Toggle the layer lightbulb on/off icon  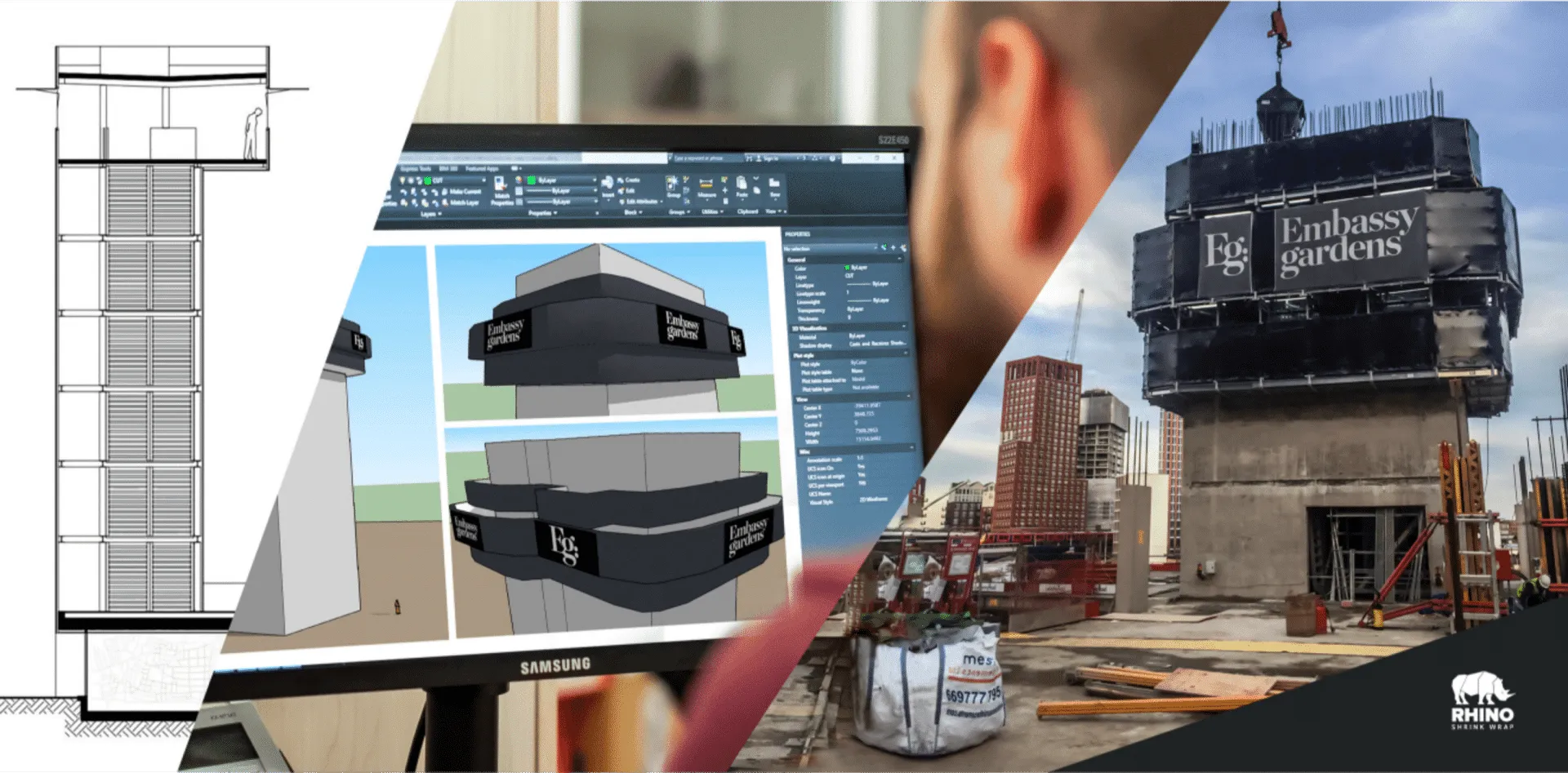coord(403,180)
